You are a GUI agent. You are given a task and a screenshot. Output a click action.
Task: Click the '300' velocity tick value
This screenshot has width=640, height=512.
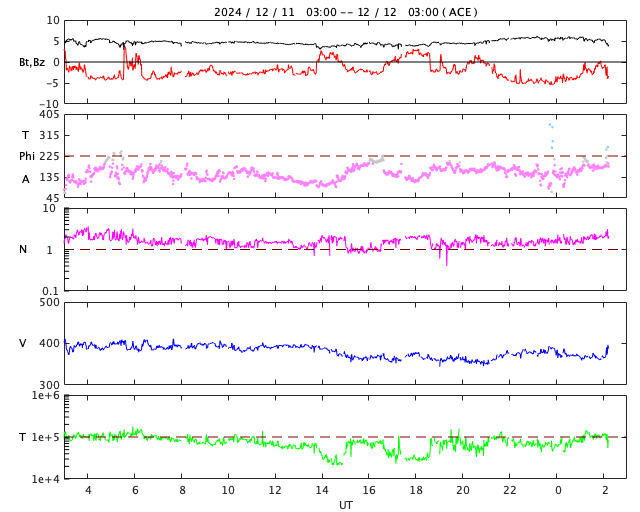click(x=49, y=385)
